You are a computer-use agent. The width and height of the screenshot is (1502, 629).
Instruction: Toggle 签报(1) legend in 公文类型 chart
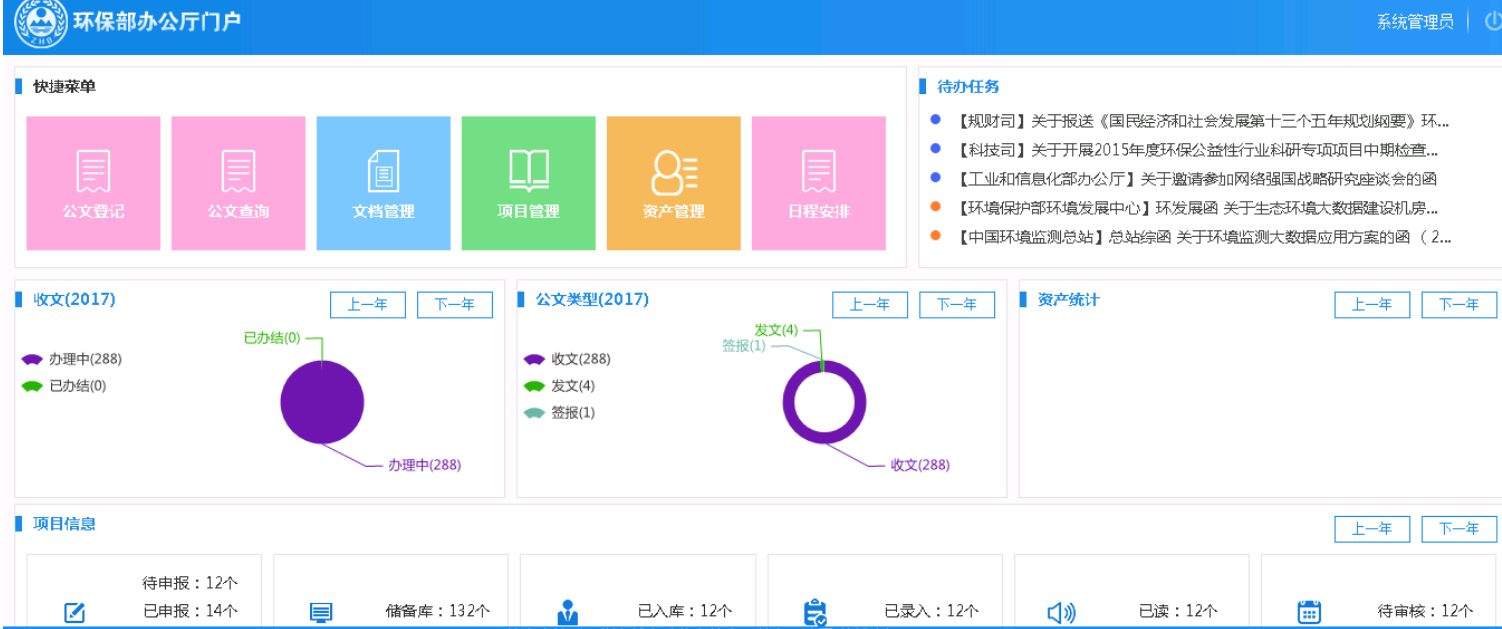(560, 413)
